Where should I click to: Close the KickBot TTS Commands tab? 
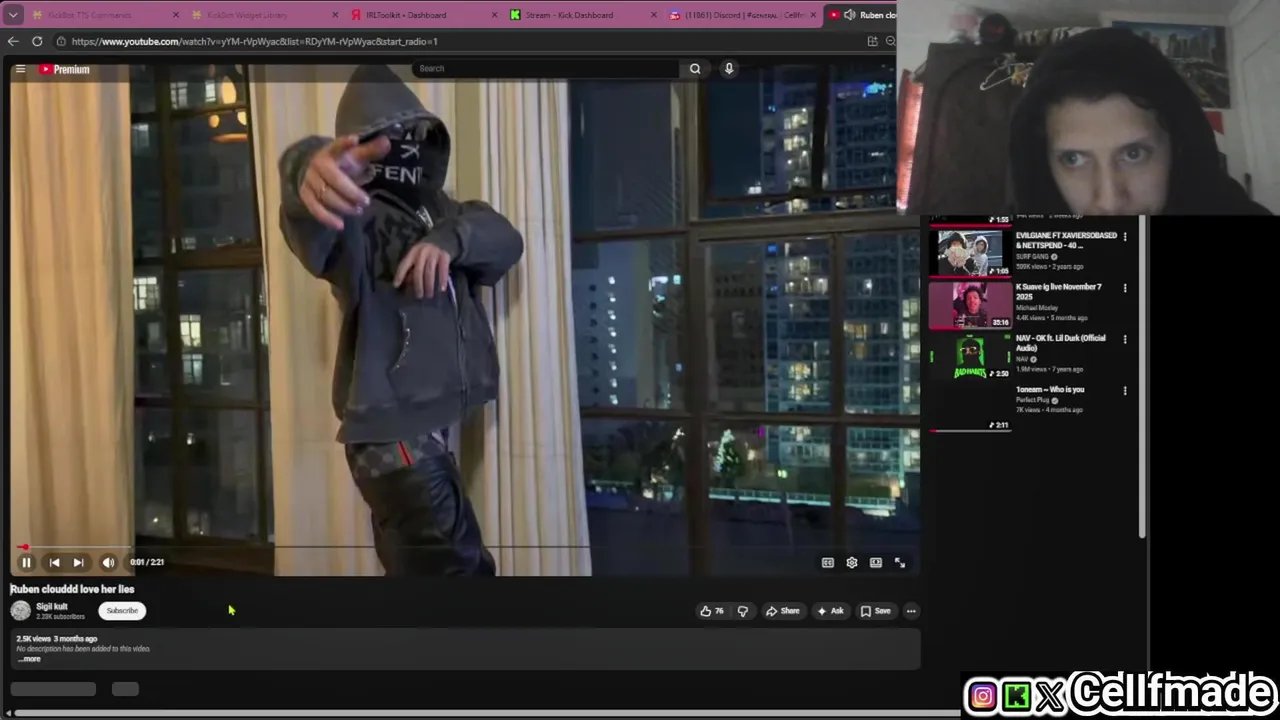click(x=176, y=15)
